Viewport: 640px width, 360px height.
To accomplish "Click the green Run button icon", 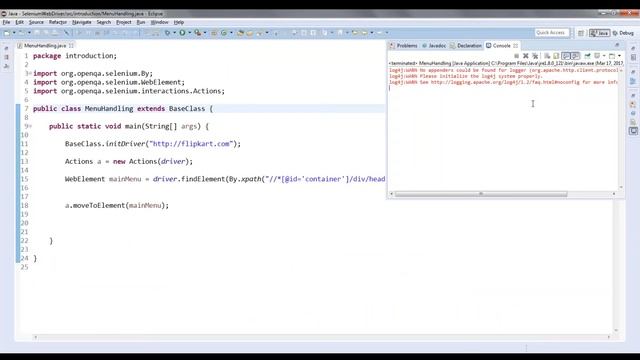I will click(x=182, y=33).
